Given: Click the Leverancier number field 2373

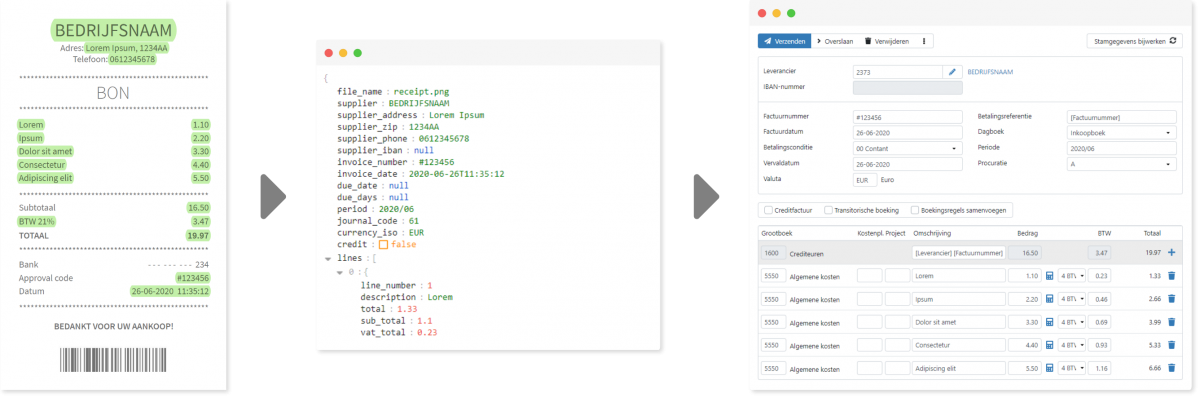Looking at the screenshot, I should (898, 72).
